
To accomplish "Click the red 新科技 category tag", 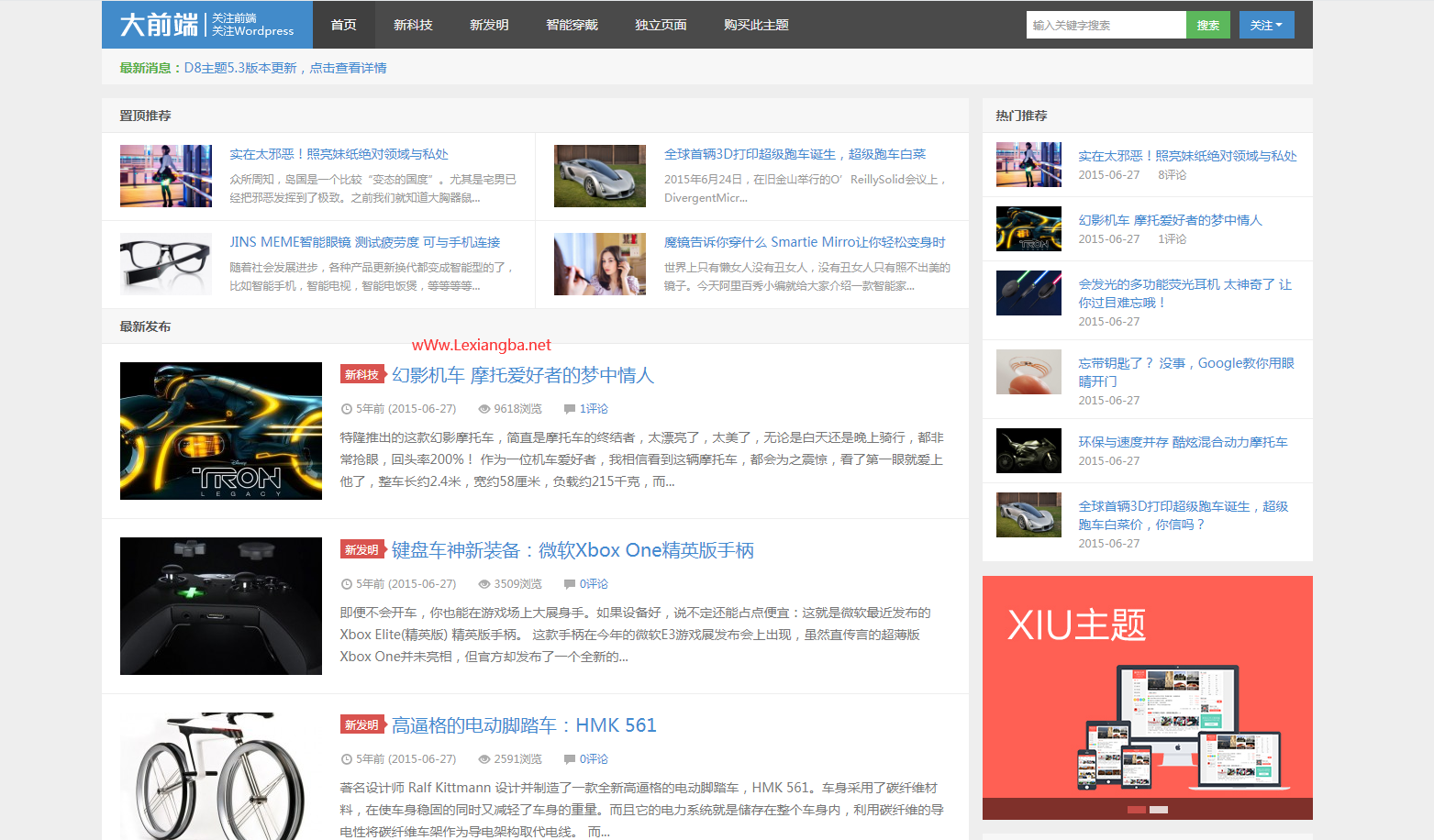I will (x=361, y=374).
